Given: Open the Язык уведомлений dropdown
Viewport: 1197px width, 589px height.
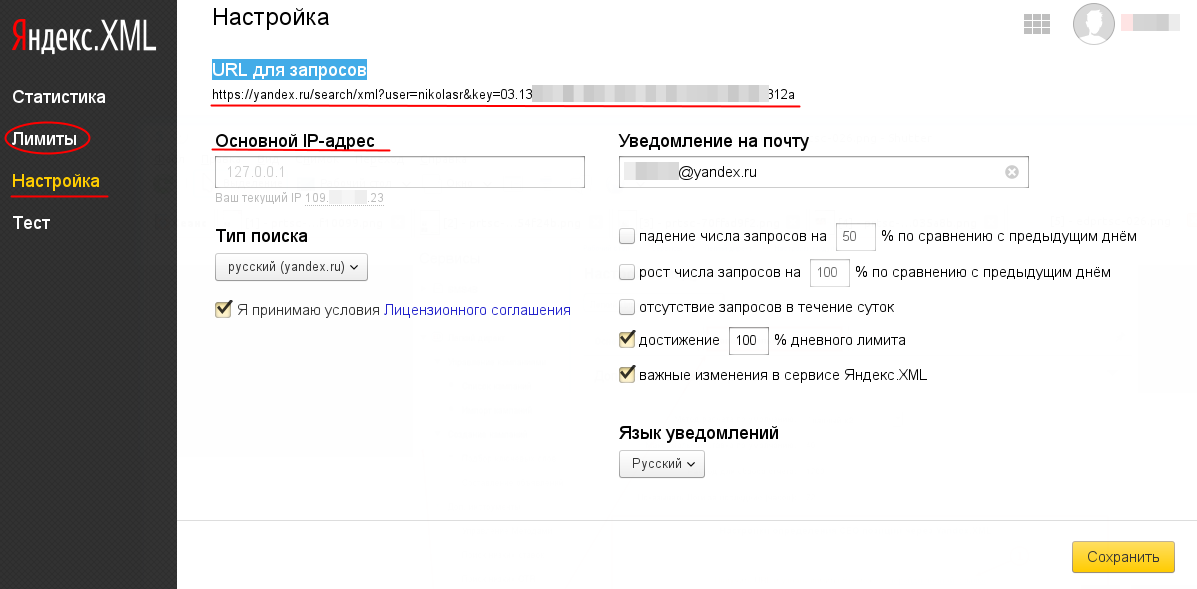Looking at the screenshot, I should pyautogui.click(x=662, y=464).
